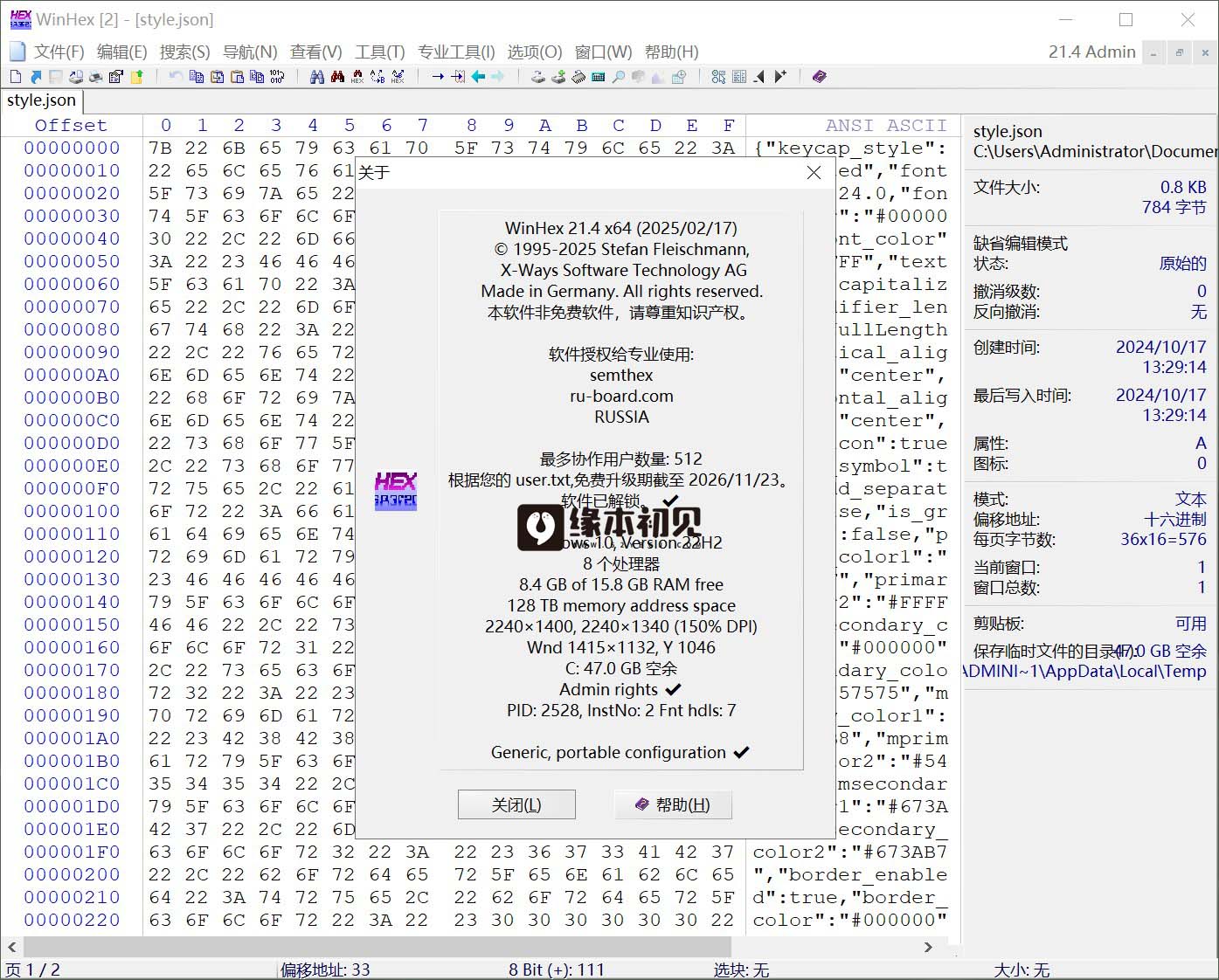Click the magnifier Analyze icon
Image resolution: width=1219 pixels, height=980 pixels.
click(618, 77)
